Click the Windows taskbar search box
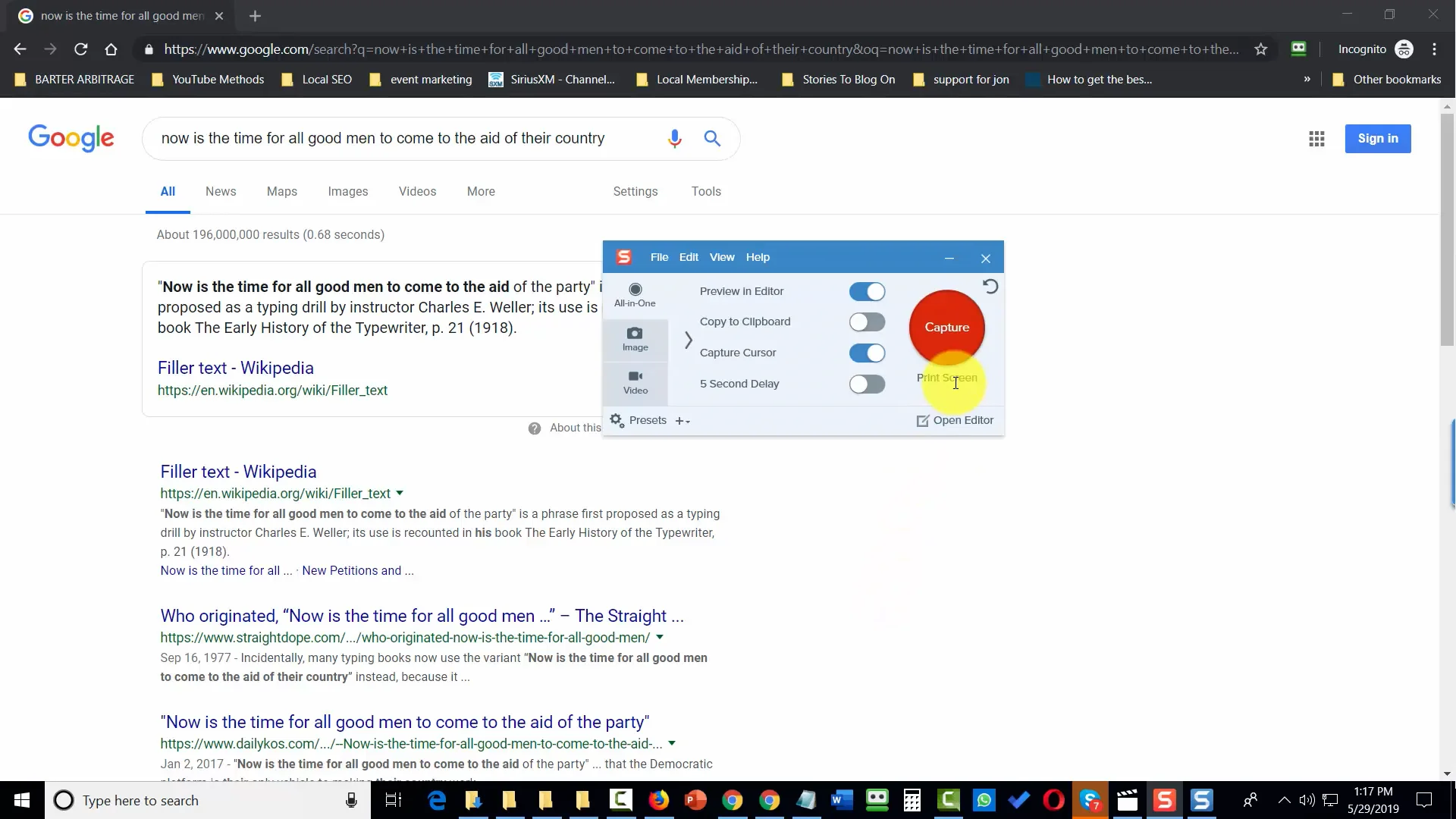 [208, 800]
